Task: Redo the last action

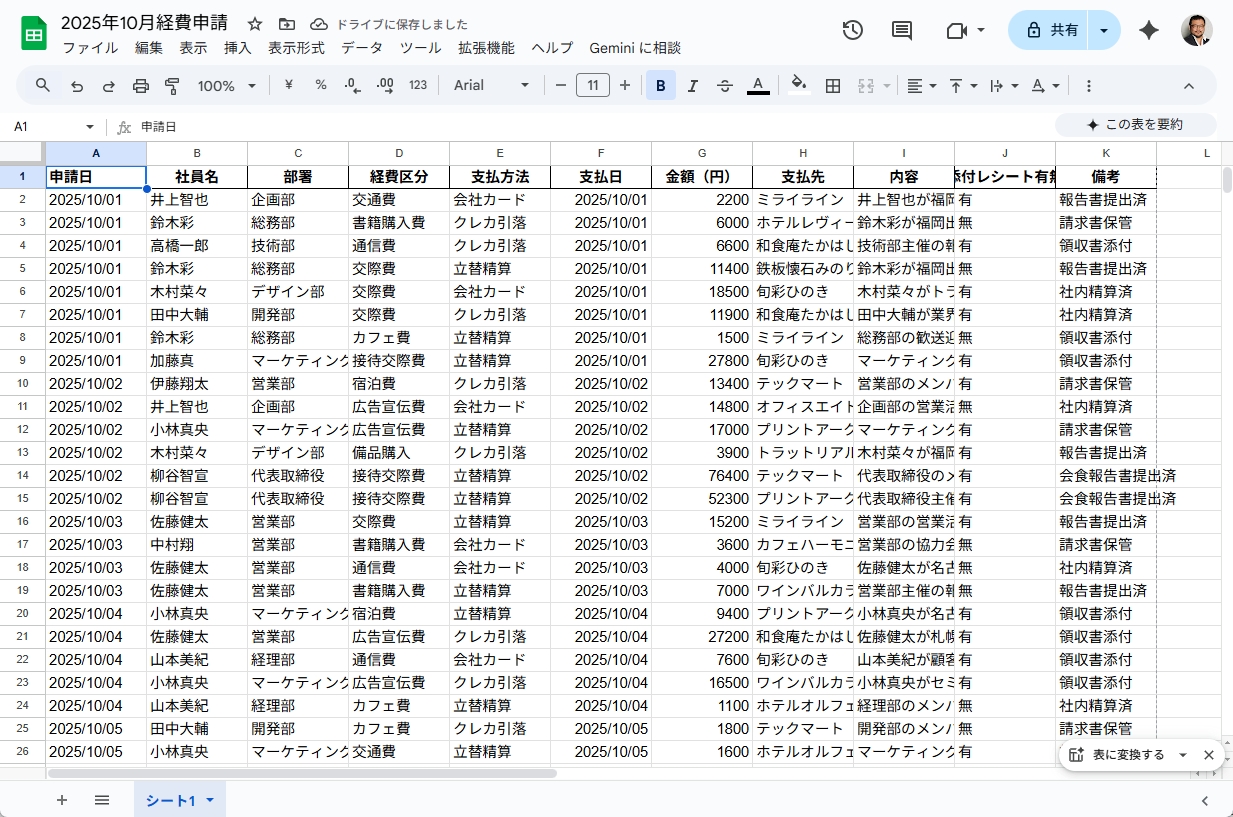Action: coord(109,86)
